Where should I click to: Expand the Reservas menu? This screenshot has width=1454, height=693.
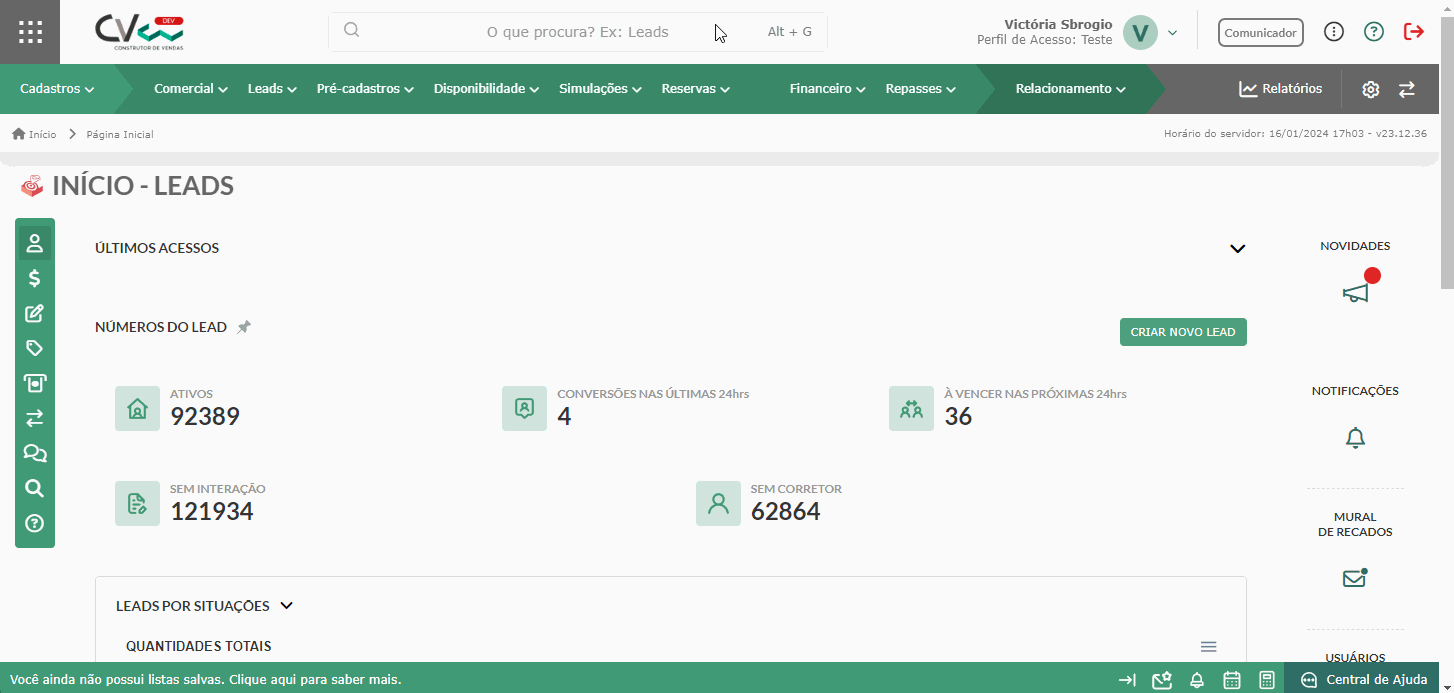click(x=695, y=89)
